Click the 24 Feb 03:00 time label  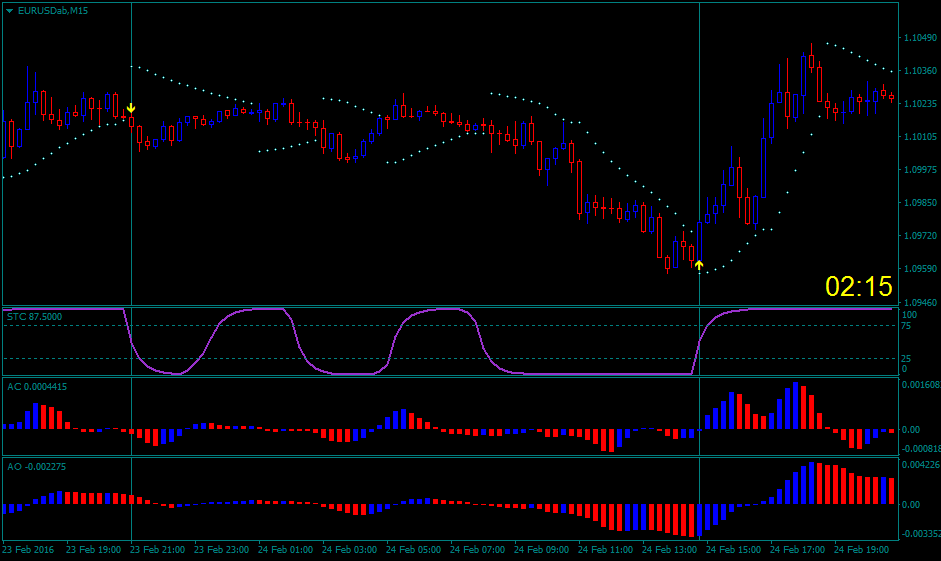click(349, 549)
